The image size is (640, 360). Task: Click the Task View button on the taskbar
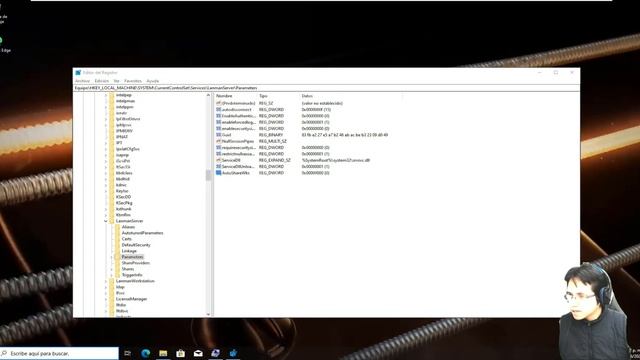click(x=127, y=353)
